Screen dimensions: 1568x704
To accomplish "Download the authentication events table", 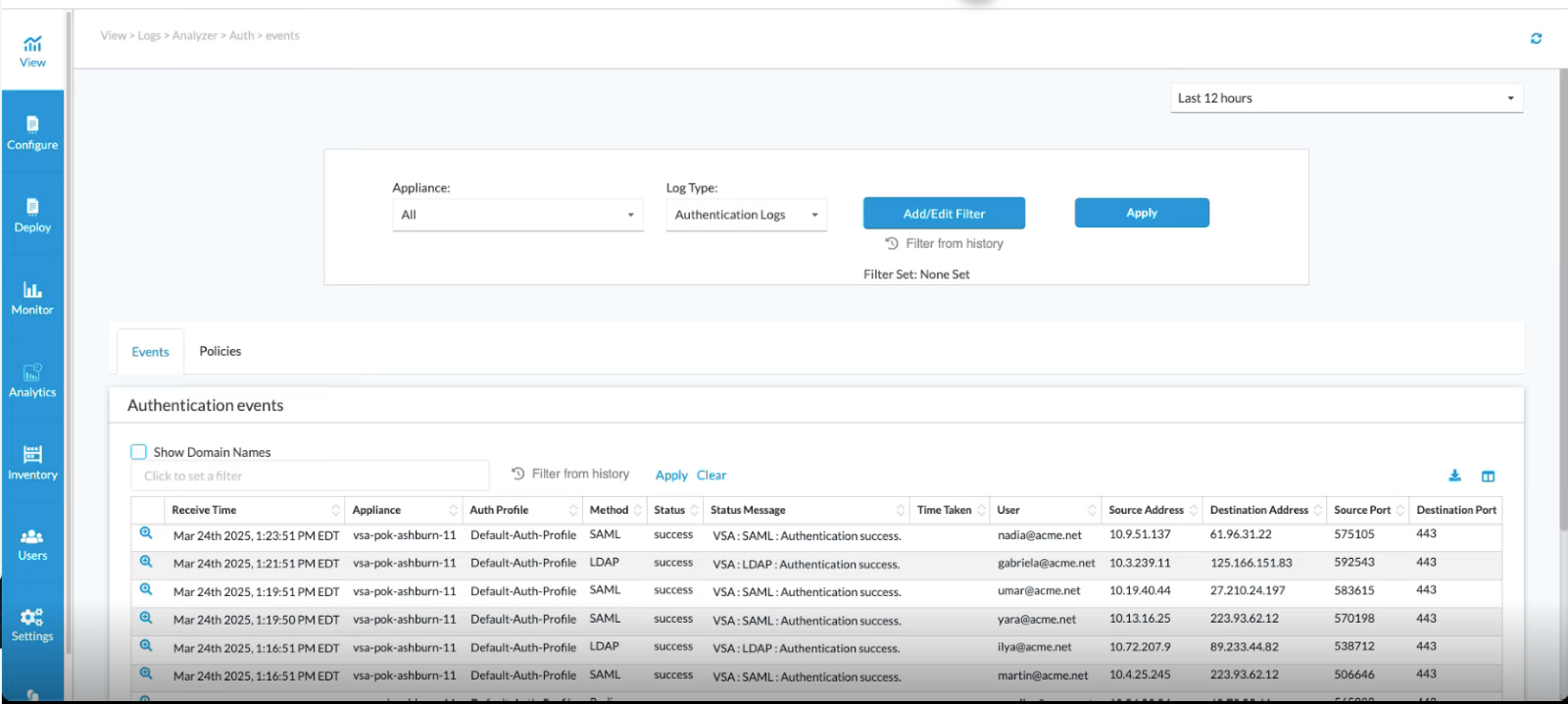I will (x=1454, y=476).
